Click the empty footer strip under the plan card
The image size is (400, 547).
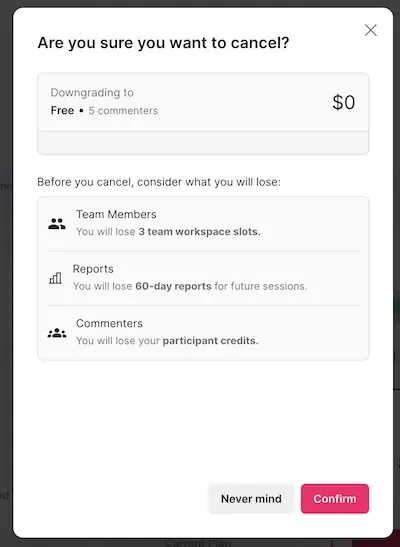click(x=203, y=143)
